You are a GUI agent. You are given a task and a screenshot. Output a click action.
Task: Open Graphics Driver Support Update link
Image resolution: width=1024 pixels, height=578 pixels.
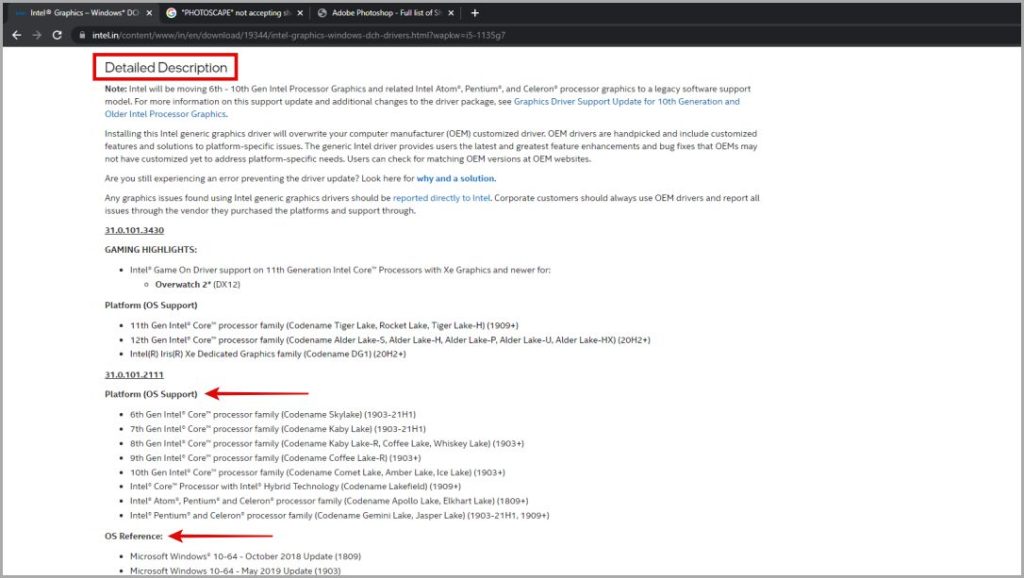pos(627,101)
